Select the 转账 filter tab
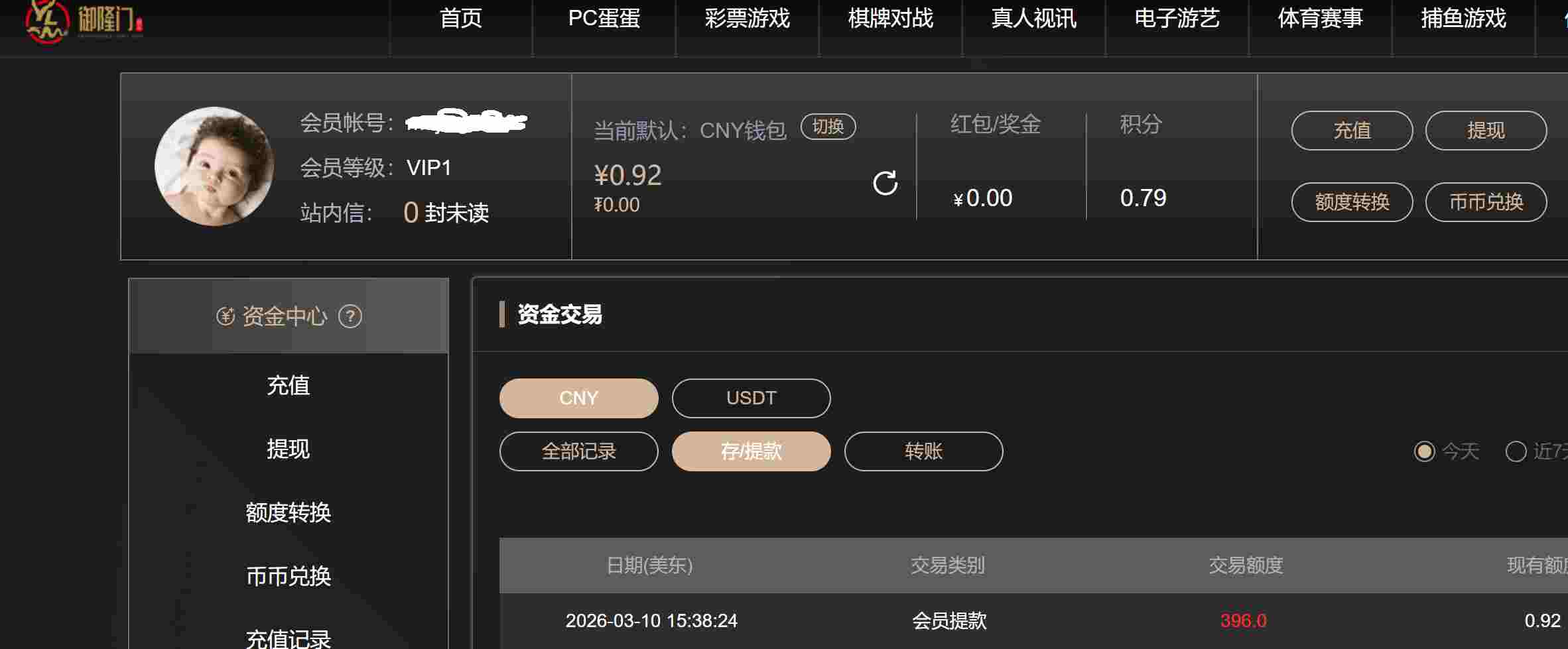The height and width of the screenshot is (649, 1568). (923, 451)
